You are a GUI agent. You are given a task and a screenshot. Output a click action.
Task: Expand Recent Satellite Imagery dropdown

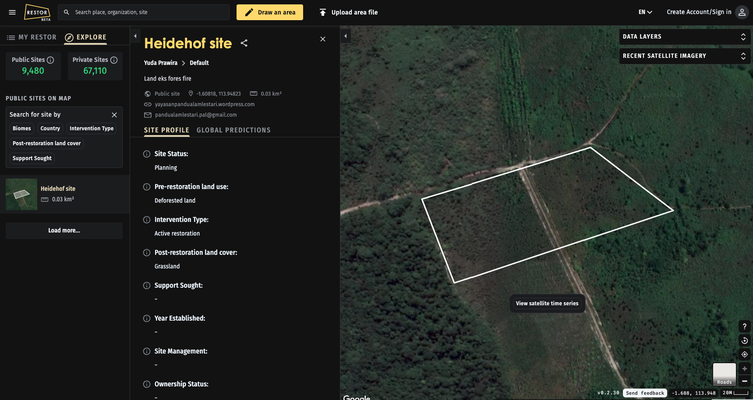[683, 56]
